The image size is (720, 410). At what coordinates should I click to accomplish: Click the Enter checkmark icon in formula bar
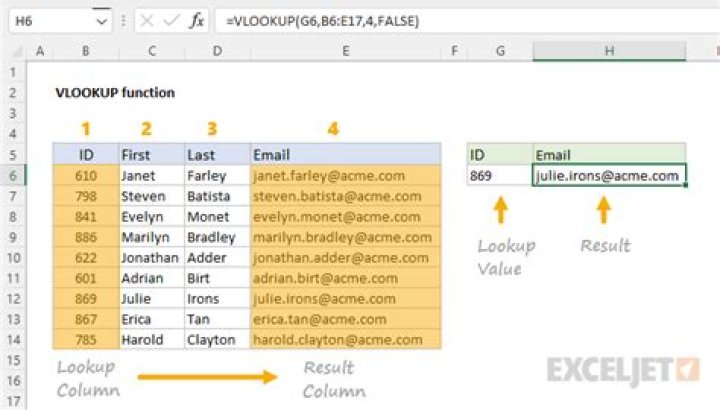tap(171, 21)
